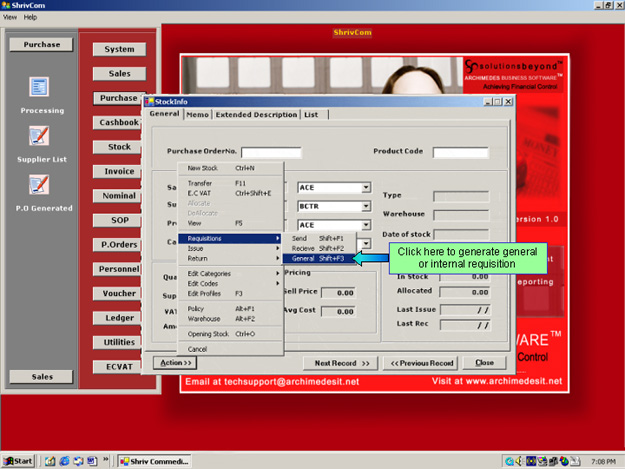Open the Personnel module
This screenshot has height=469, width=625.
coord(118,269)
